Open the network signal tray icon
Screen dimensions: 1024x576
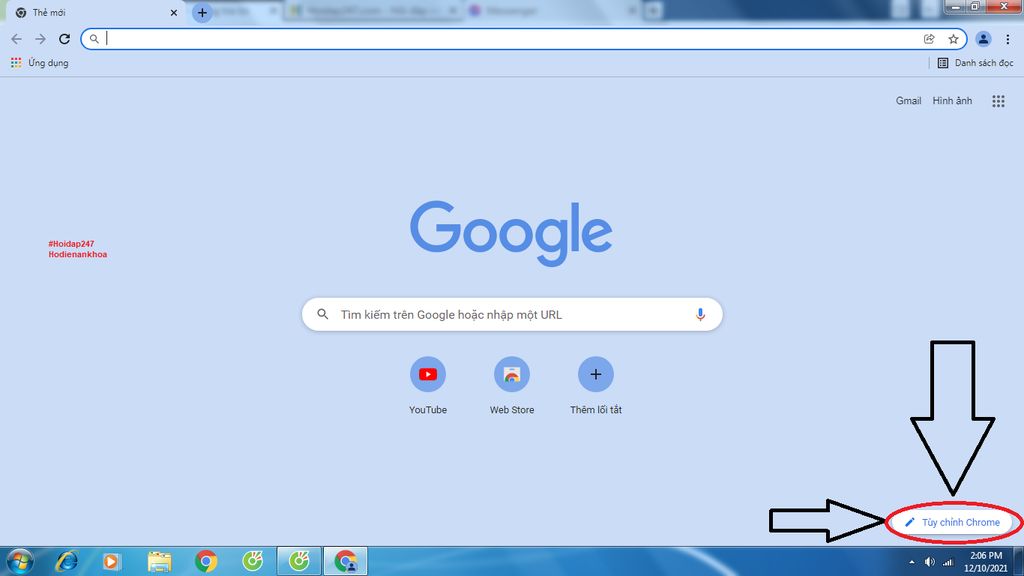[948, 562]
